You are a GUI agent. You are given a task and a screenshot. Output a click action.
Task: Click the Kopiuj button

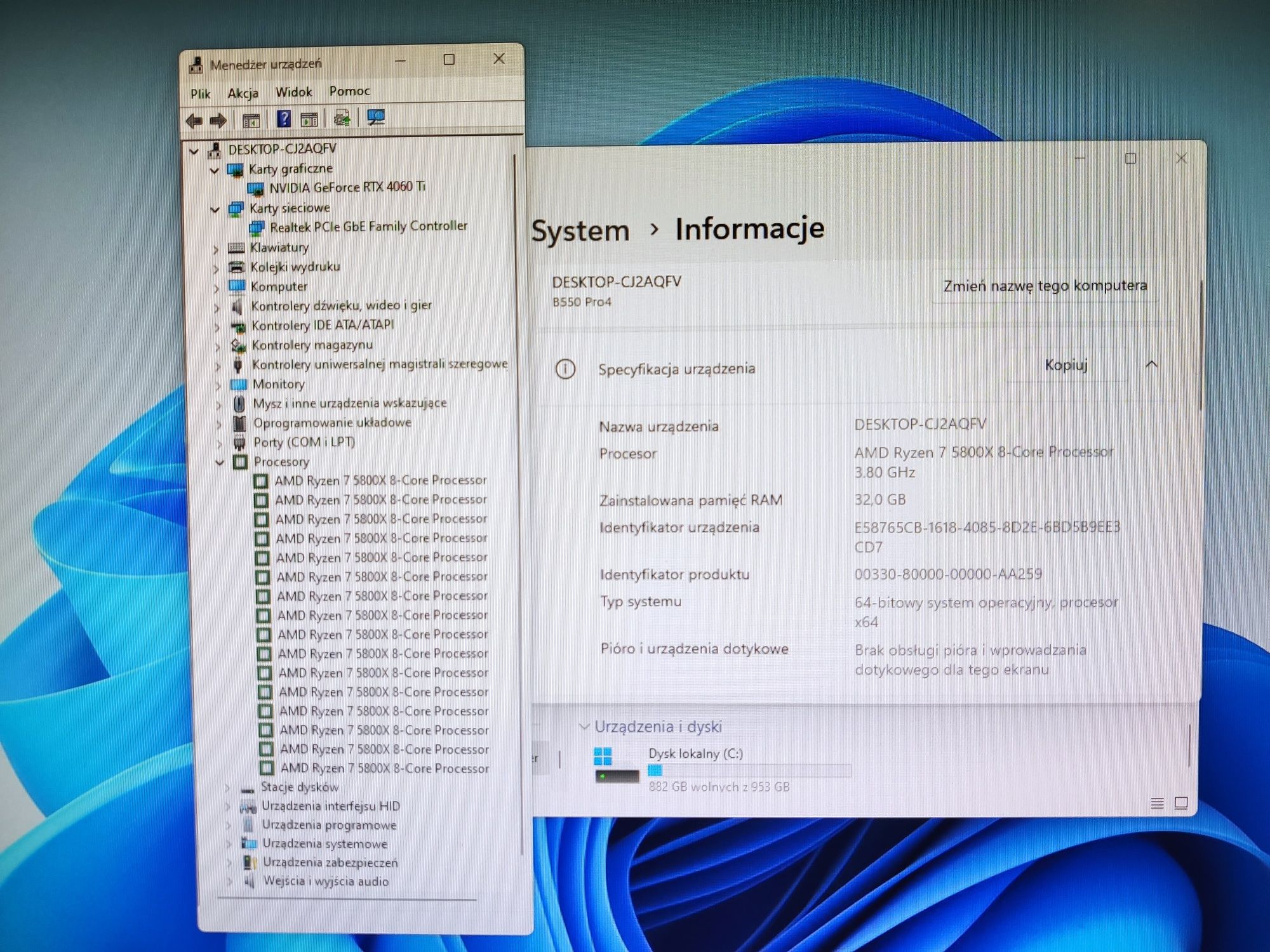point(1066,365)
